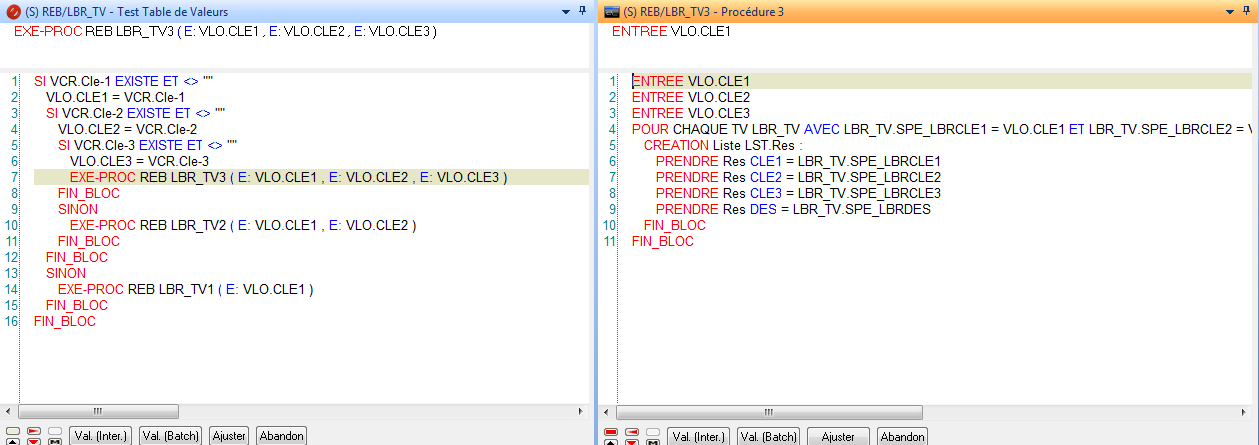Click Ajuster button in right panel
This screenshot has height=445, width=1259.
click(838, 437)
